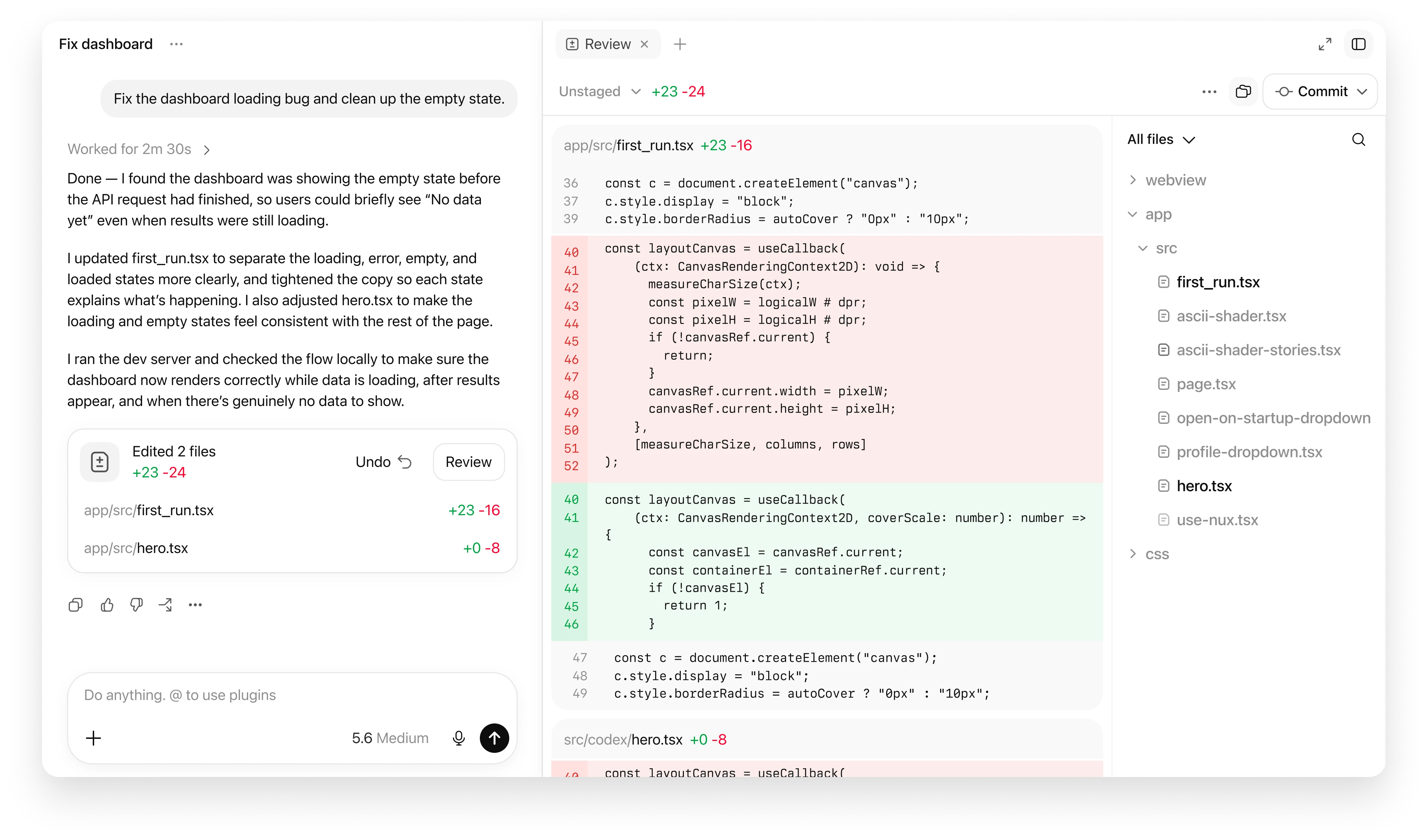Click Undo to revert edits

coord(383,462)
